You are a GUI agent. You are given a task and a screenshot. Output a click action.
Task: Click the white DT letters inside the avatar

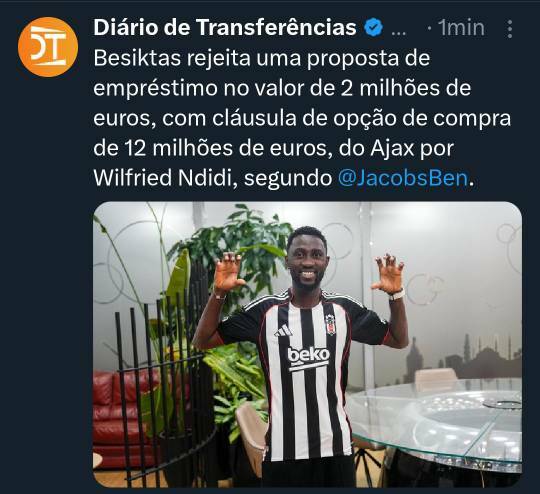coord(48,47)
